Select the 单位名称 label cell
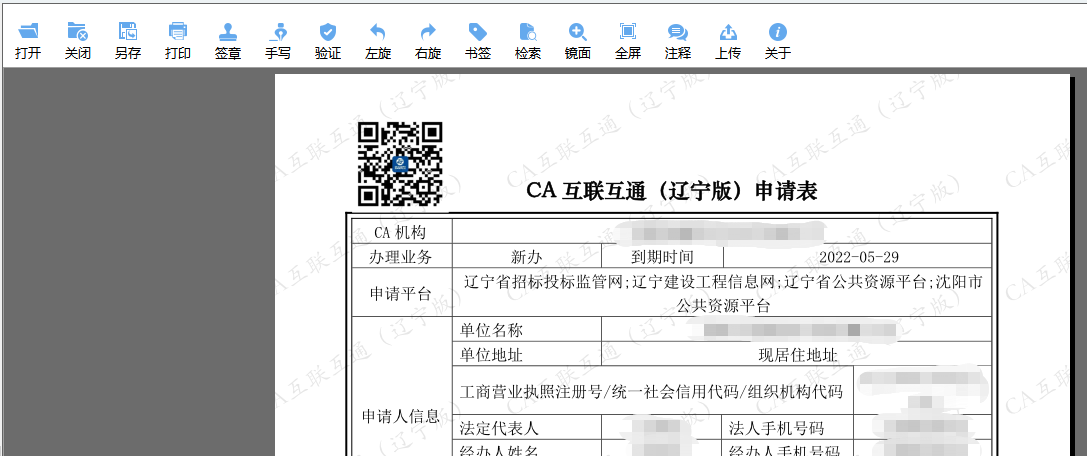The height and width of the screenshot is (456, 1087). pyautogui.click(x=527, y=329)
